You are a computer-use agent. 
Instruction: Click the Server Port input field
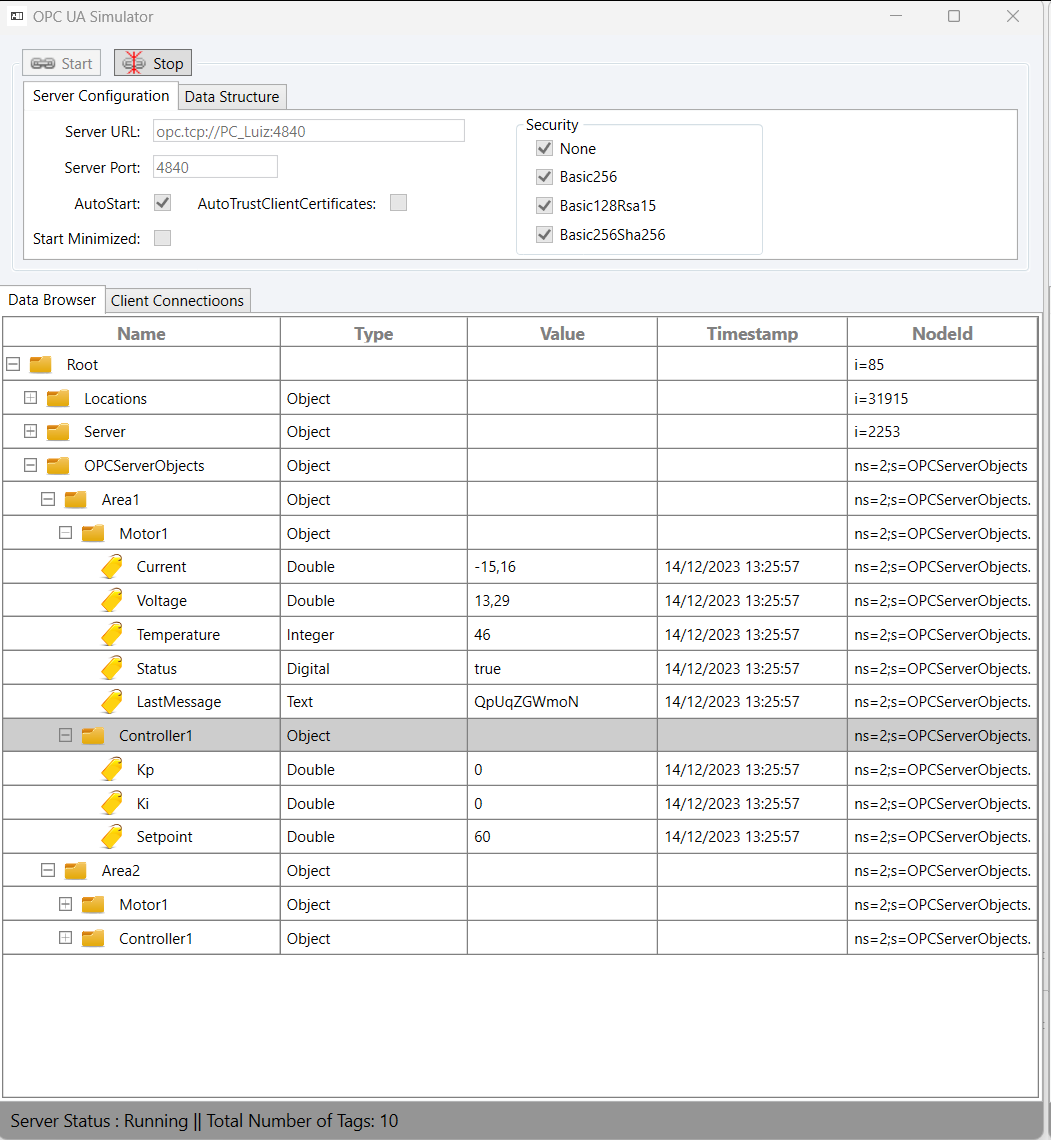coord(215,168)
